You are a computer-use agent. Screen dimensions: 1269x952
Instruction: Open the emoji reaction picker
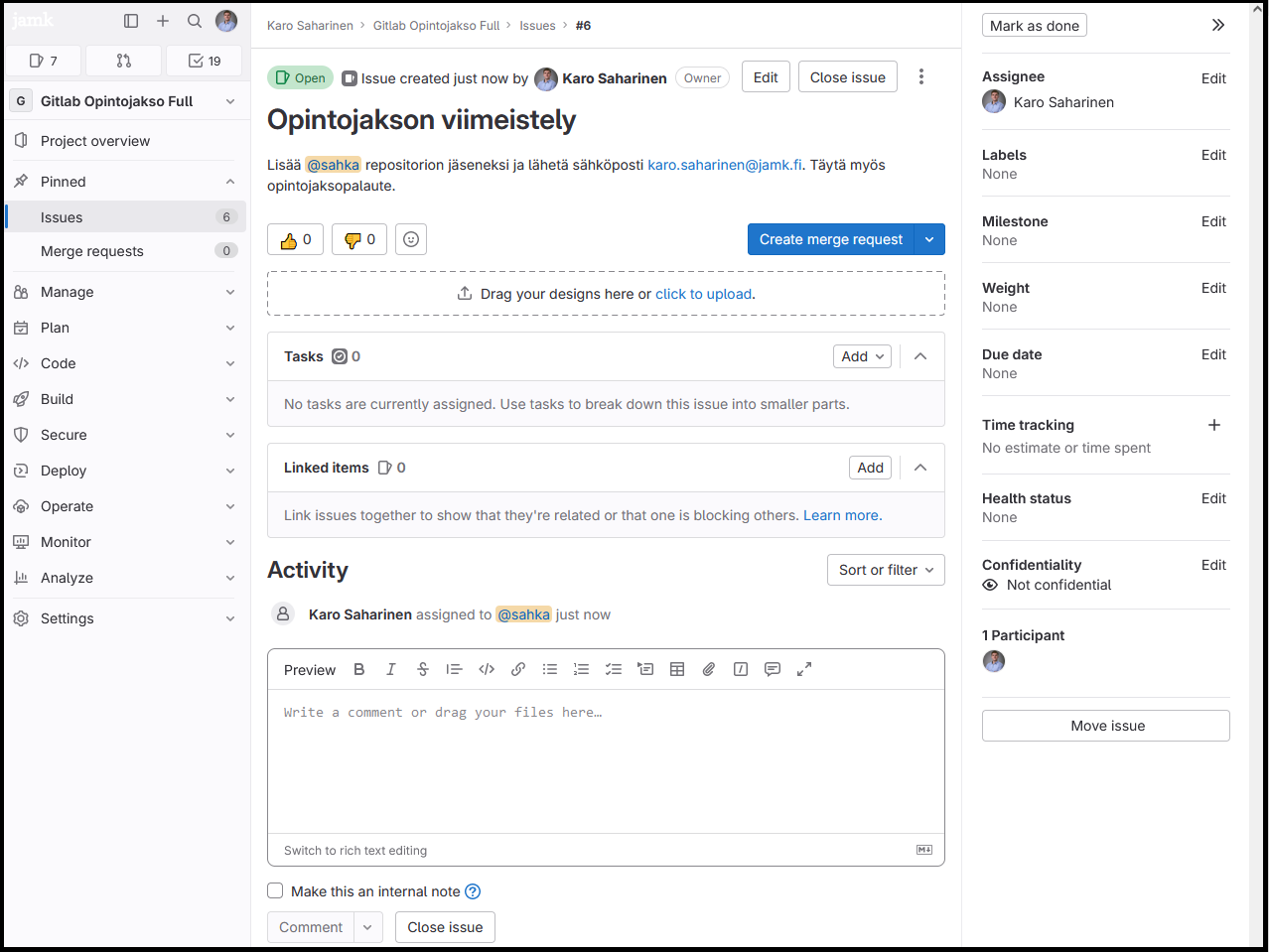411,240
